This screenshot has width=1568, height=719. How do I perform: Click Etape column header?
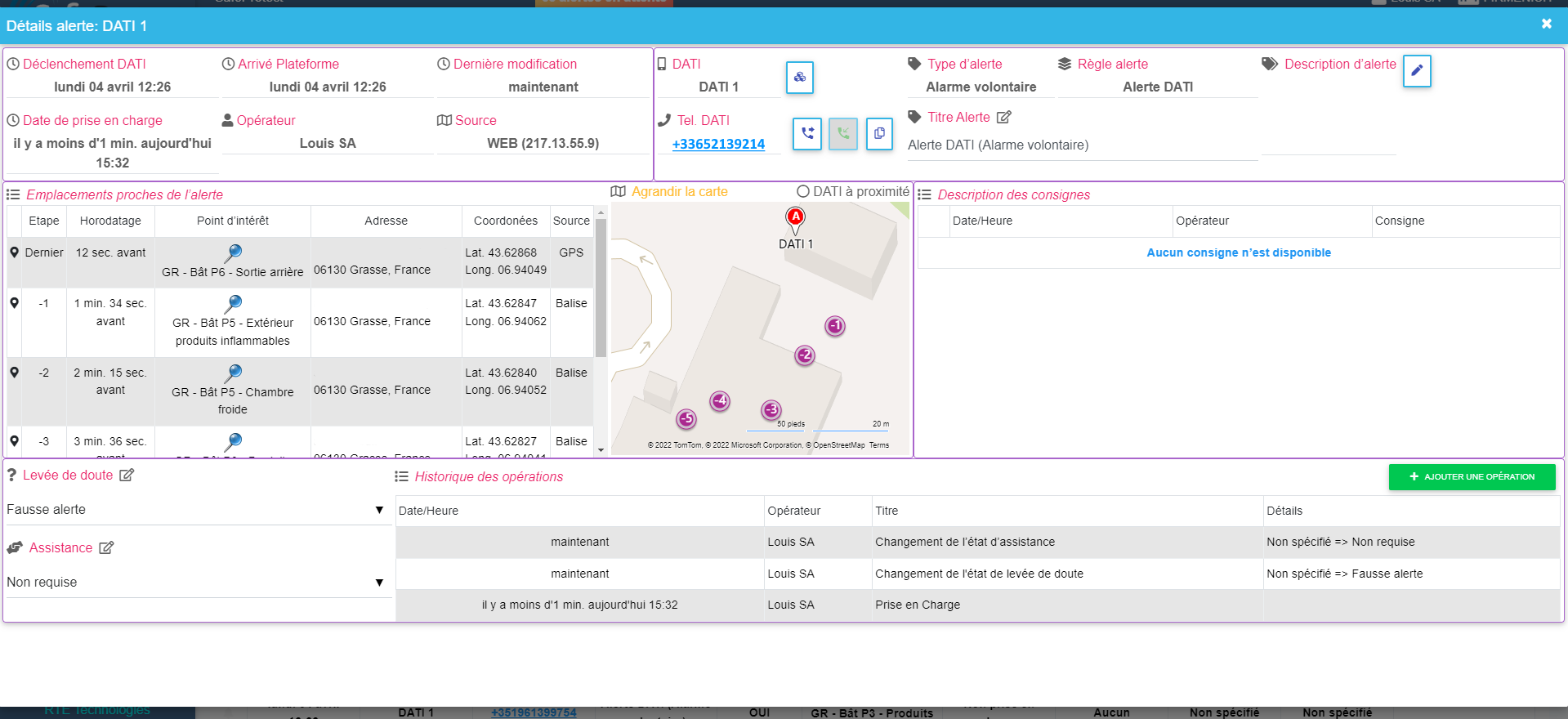44,221
